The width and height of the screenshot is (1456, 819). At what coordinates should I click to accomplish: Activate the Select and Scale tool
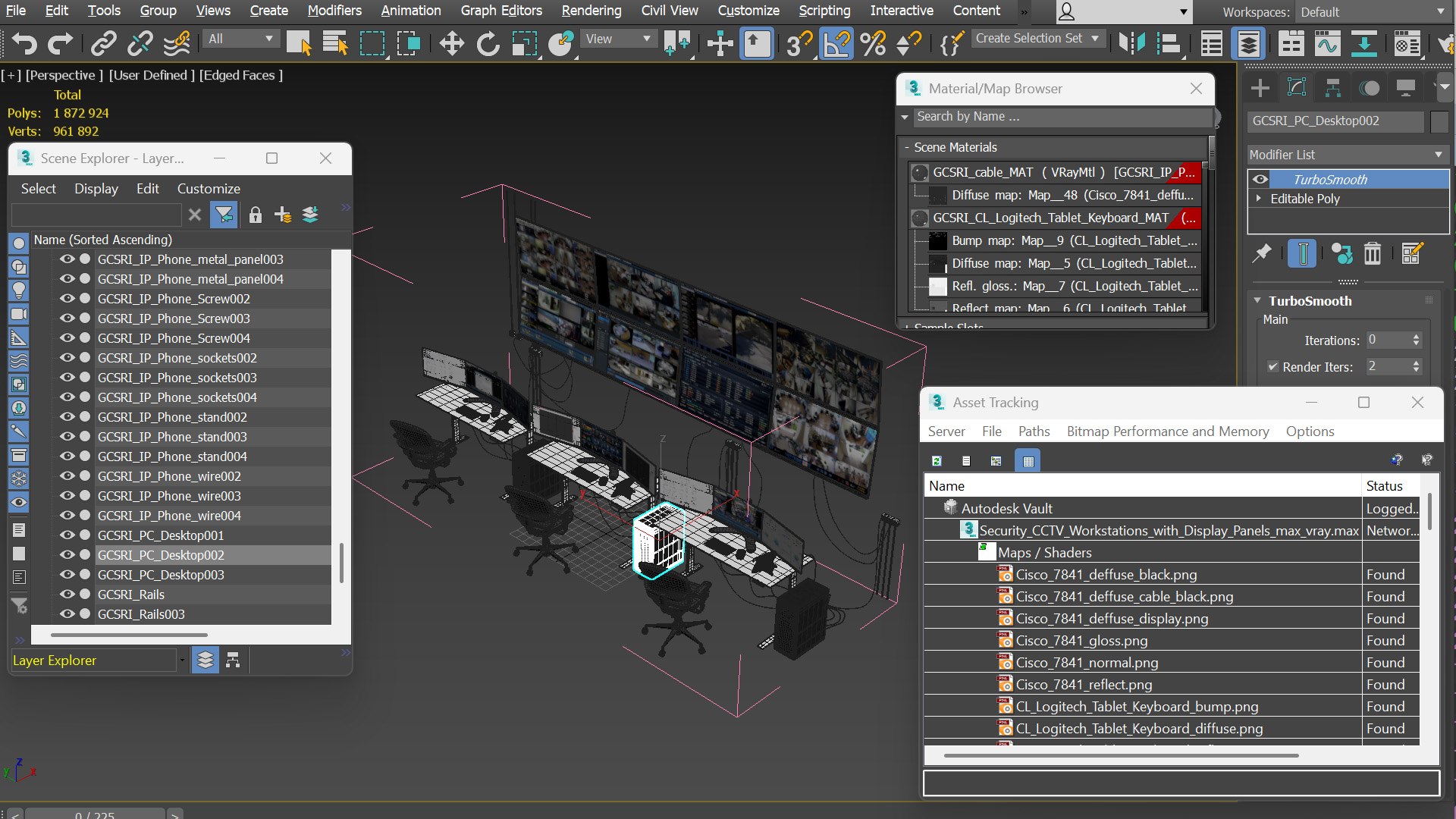point(525,43)
